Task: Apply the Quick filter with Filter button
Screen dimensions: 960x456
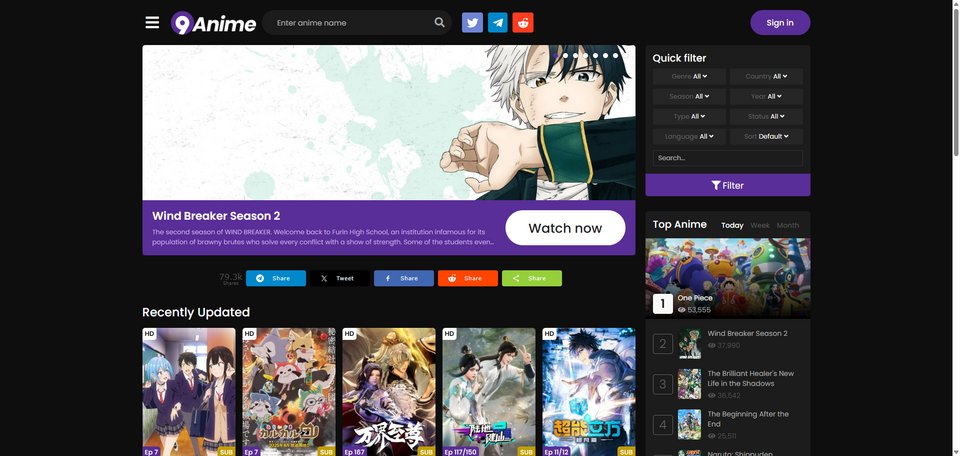Action: [x=728, y=185]
